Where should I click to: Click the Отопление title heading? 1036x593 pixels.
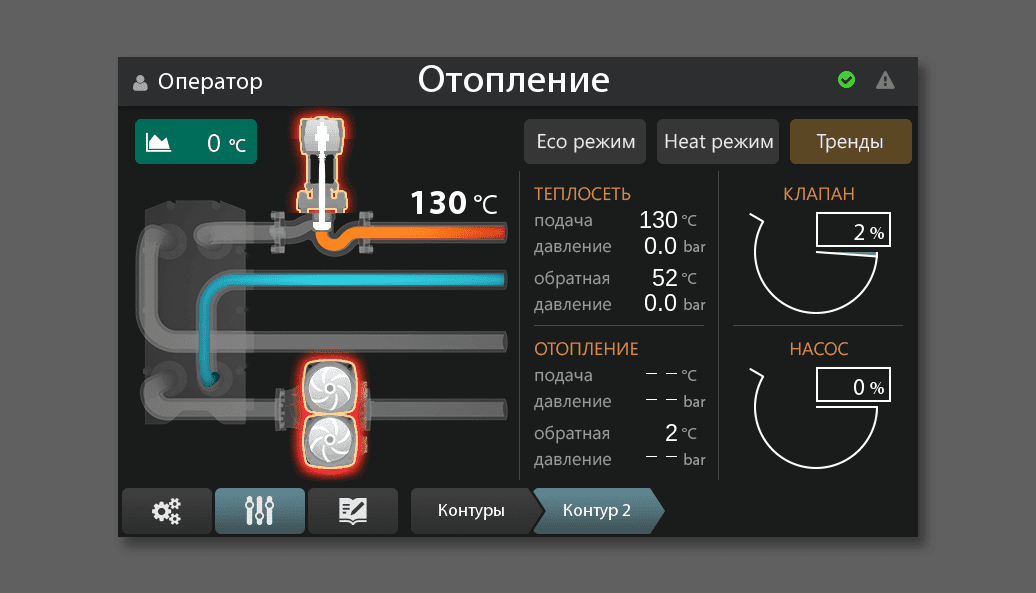(513, 80)
